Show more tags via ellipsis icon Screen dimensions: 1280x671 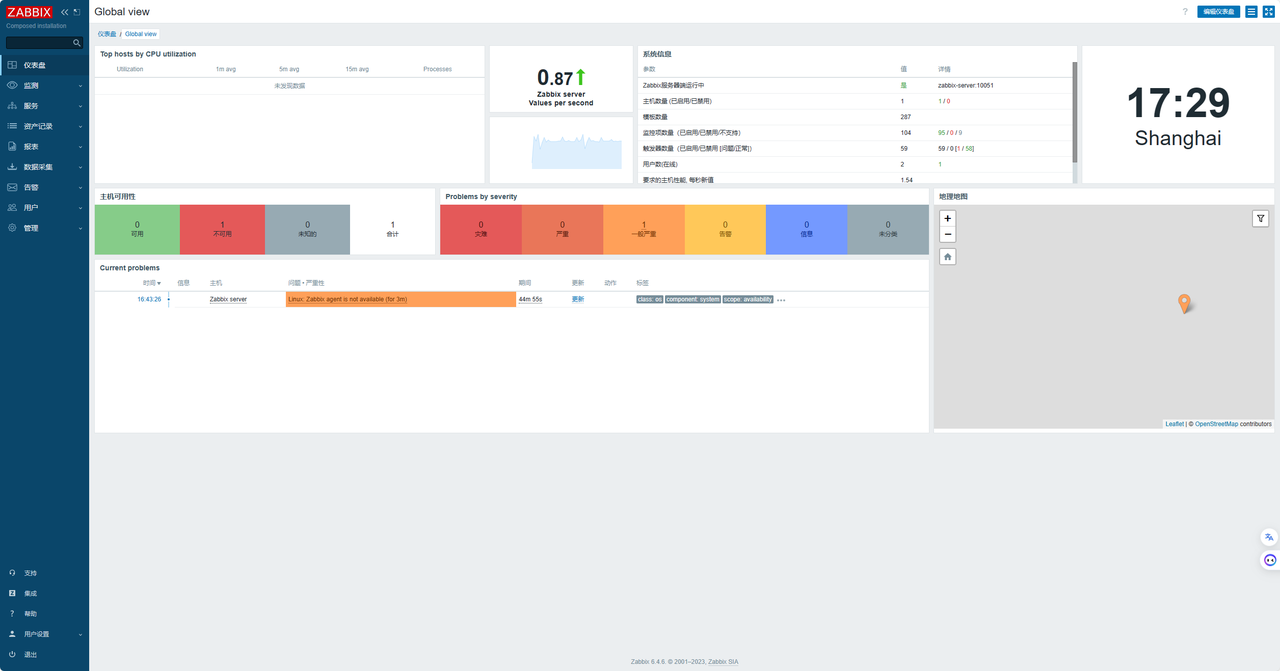(x=781, y=300)
